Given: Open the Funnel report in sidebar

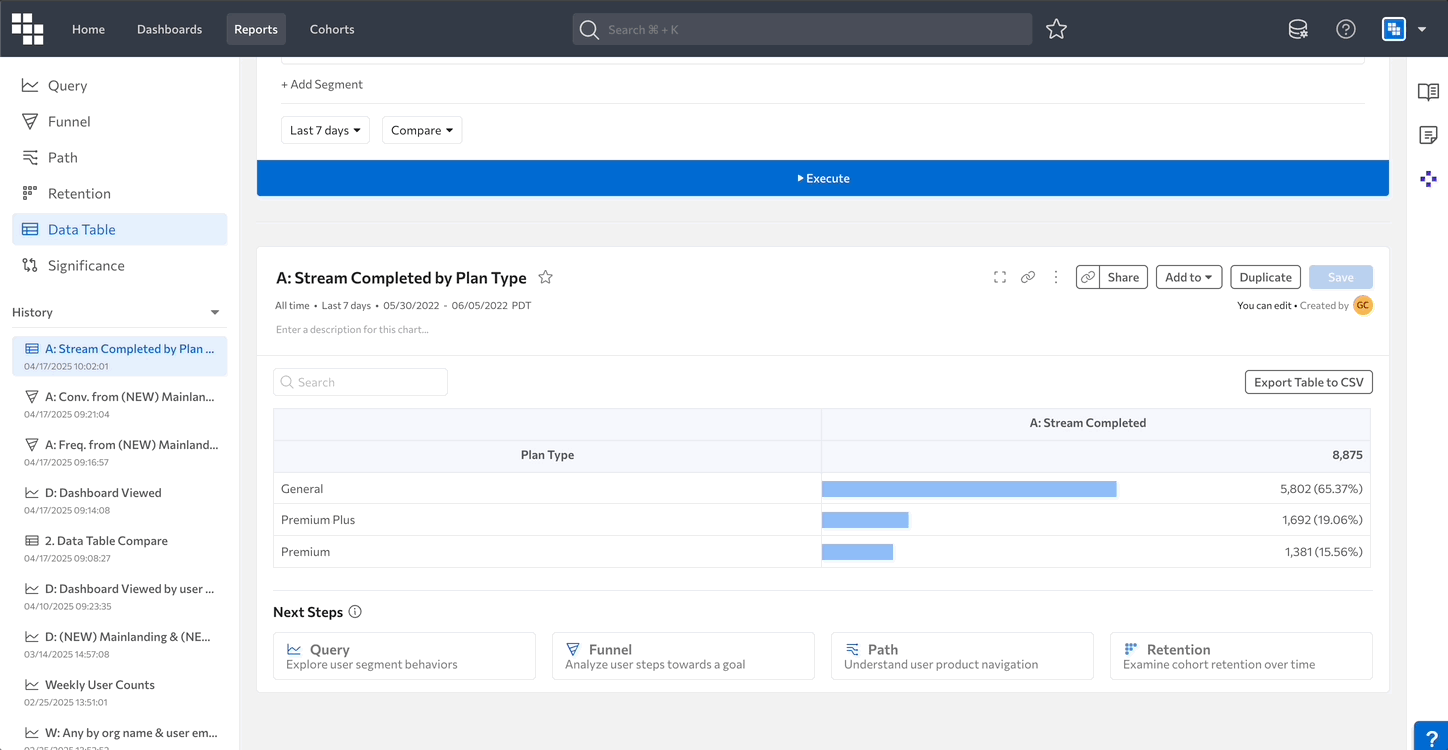Looking at the screenshot, I should (x=119, y=121).
